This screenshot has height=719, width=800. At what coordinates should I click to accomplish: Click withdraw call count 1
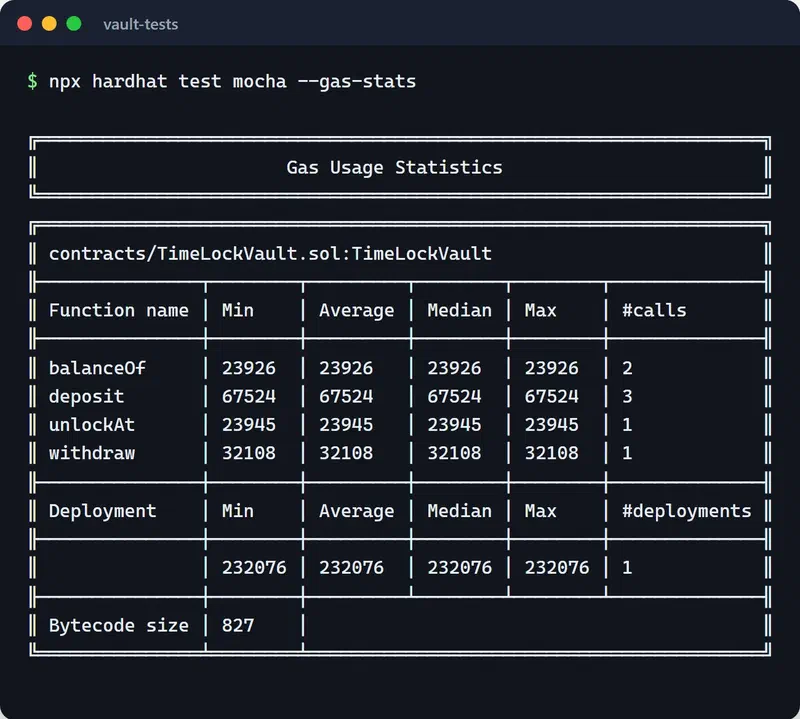pos(627,453)
